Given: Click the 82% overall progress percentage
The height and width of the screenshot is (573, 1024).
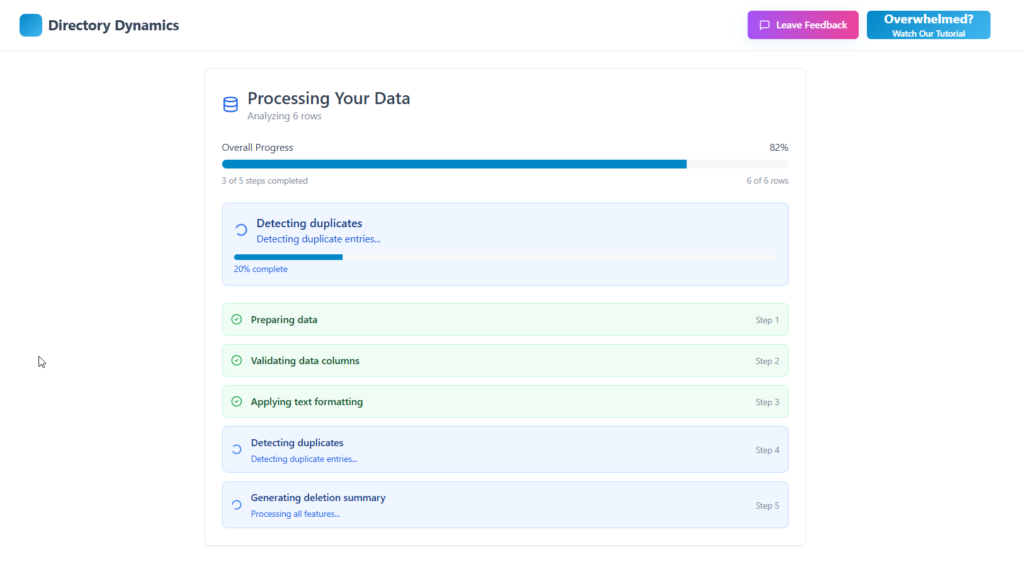Looking at the screenshot, I should click(778, 148).
